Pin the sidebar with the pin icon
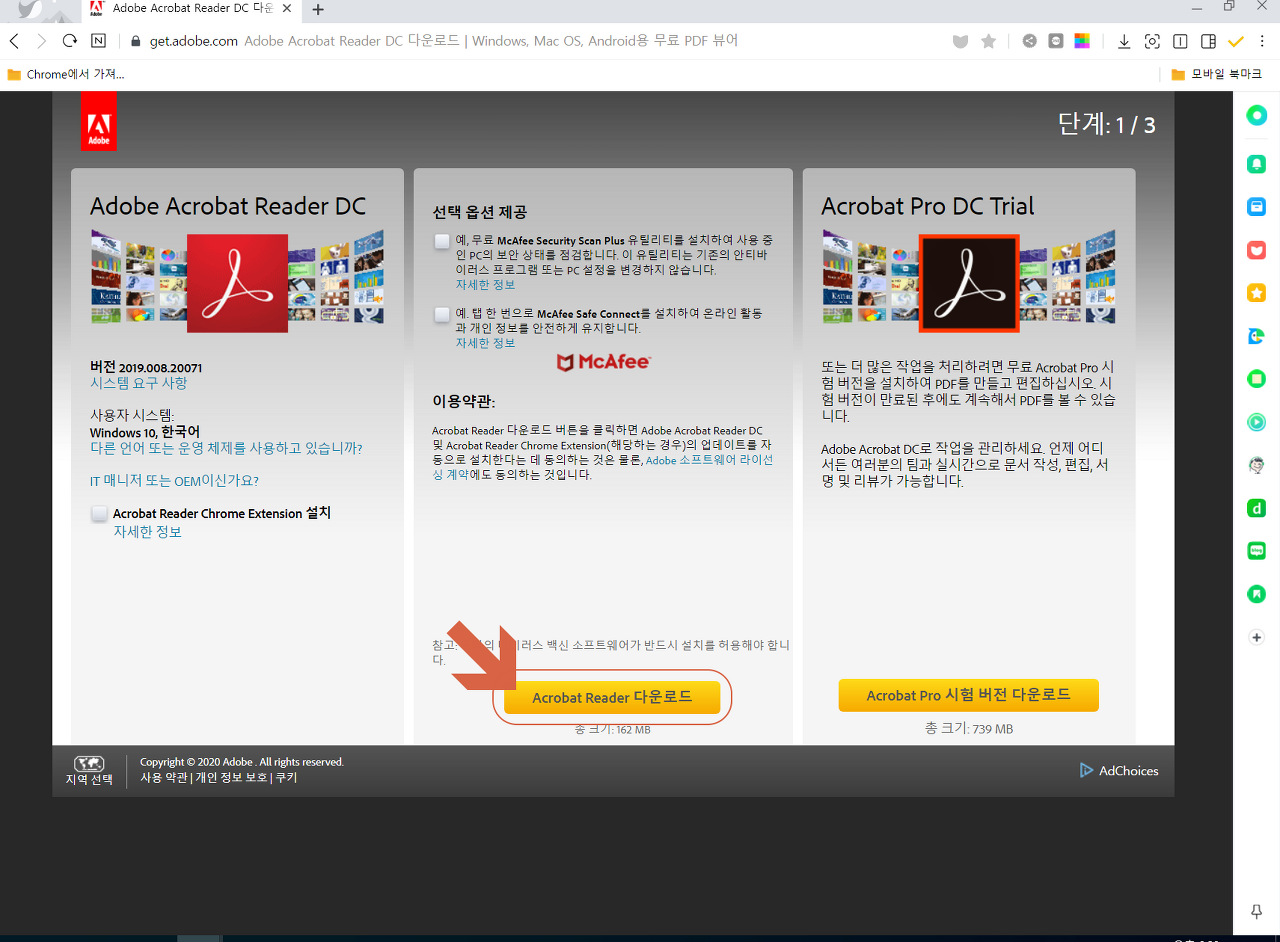The height and width of the screenshot is (942, 1280). 1257,911
